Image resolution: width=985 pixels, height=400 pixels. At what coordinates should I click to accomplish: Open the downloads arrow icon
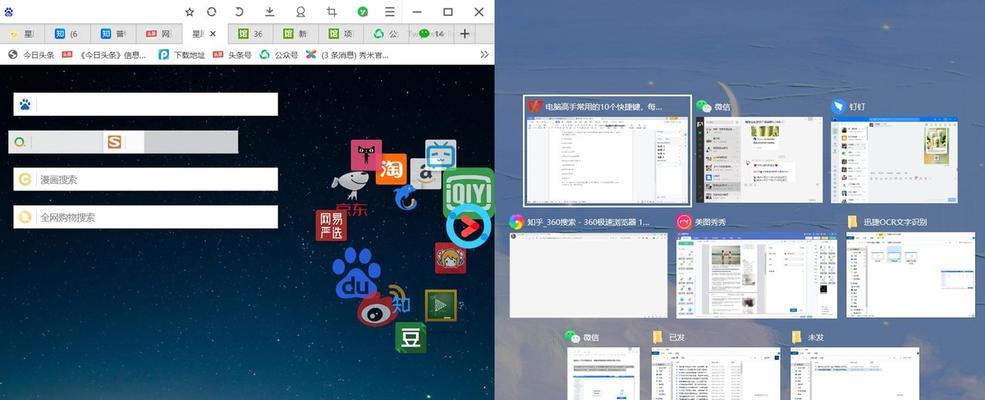point(269,12)
